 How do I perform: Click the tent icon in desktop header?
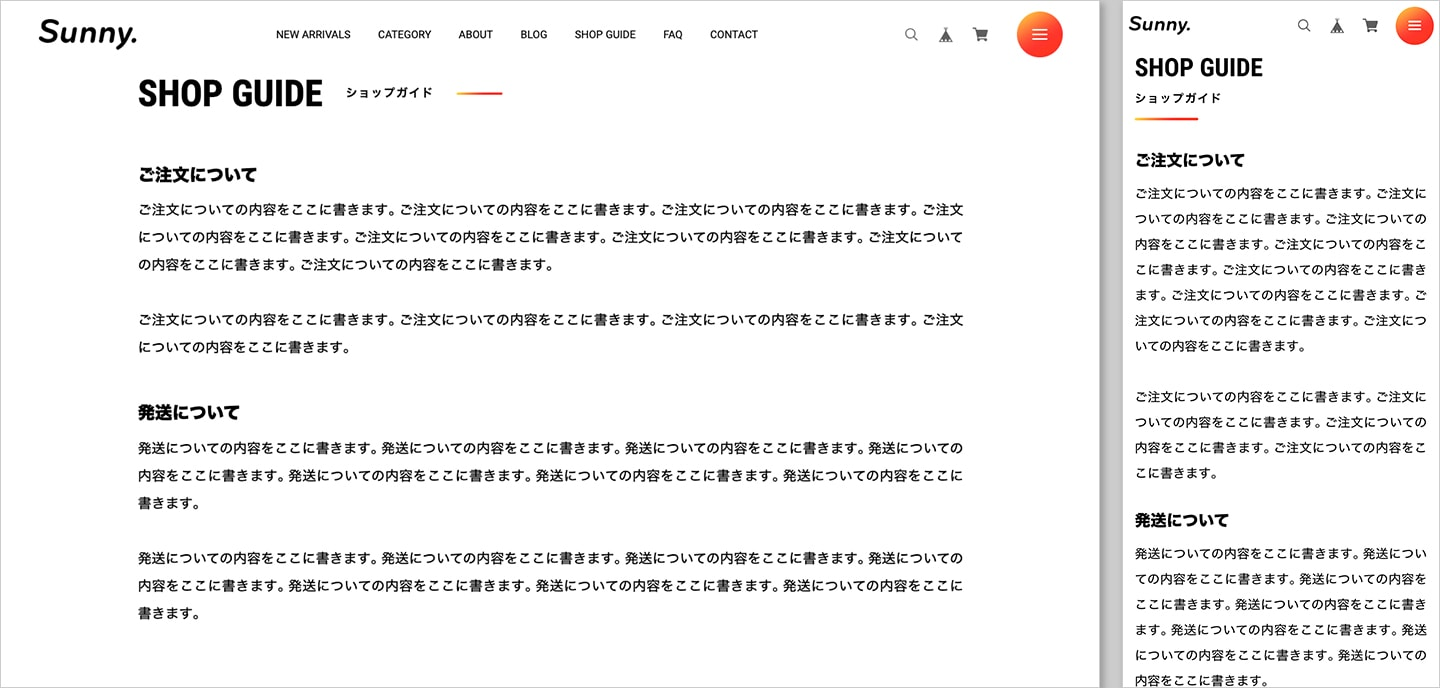pos(946,34)
